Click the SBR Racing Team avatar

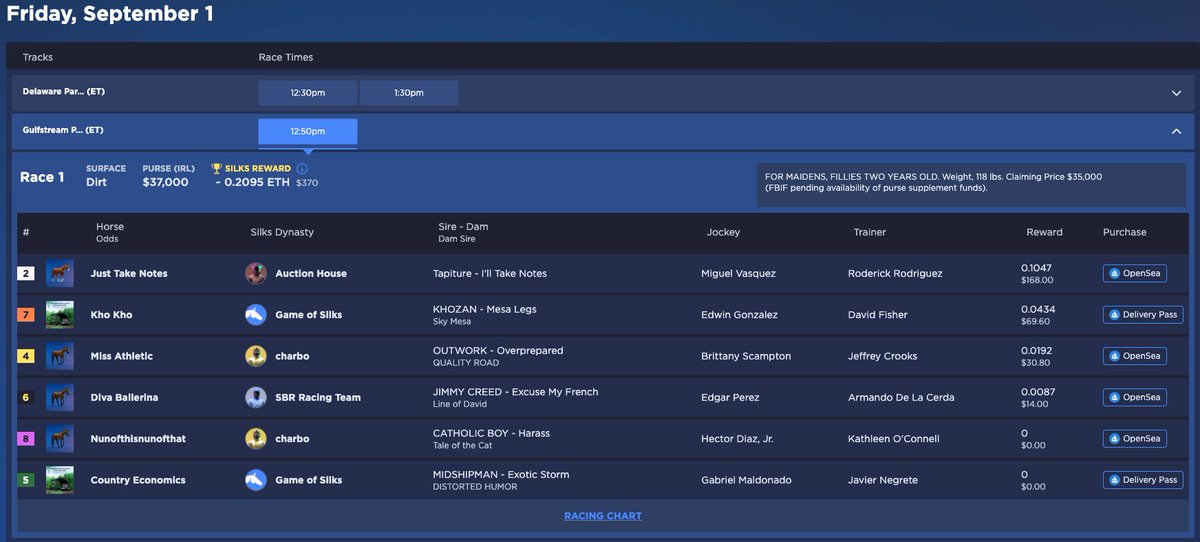pyautogui.click(x=256, y=397)
